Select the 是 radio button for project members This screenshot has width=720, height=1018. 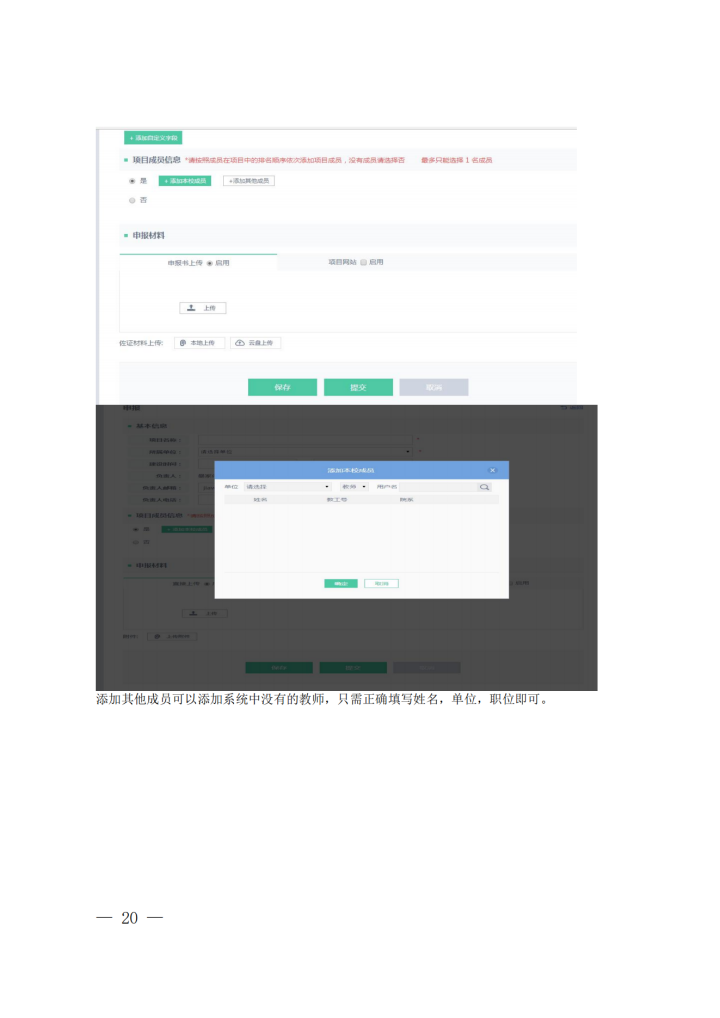pyautogui.click(x=132, y=181)
